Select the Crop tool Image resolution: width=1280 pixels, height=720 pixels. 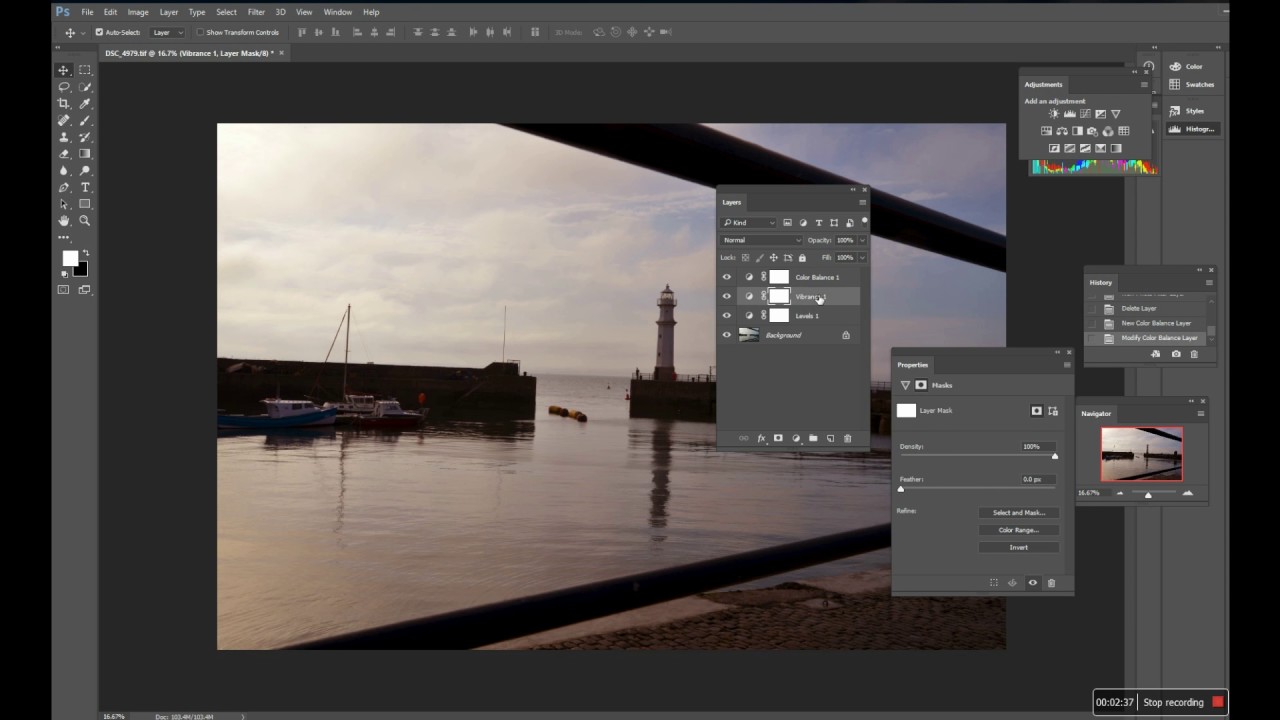click(64, 103)
